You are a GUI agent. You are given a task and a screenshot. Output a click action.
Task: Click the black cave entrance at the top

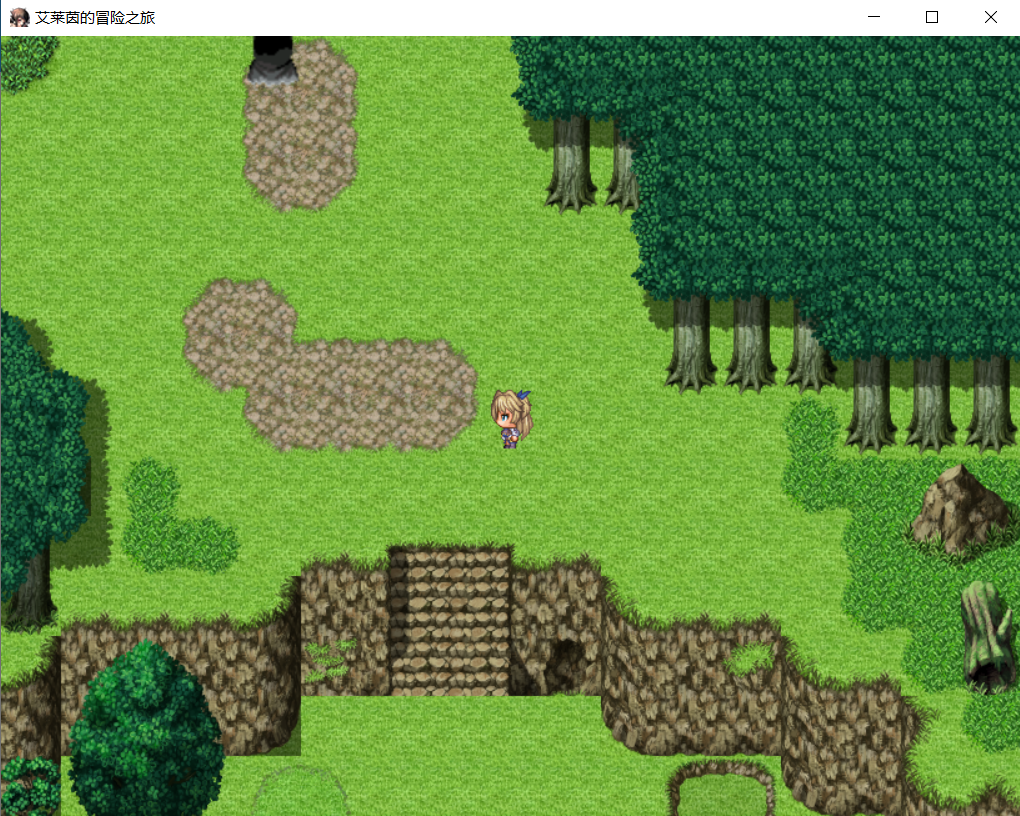[272, 60]
